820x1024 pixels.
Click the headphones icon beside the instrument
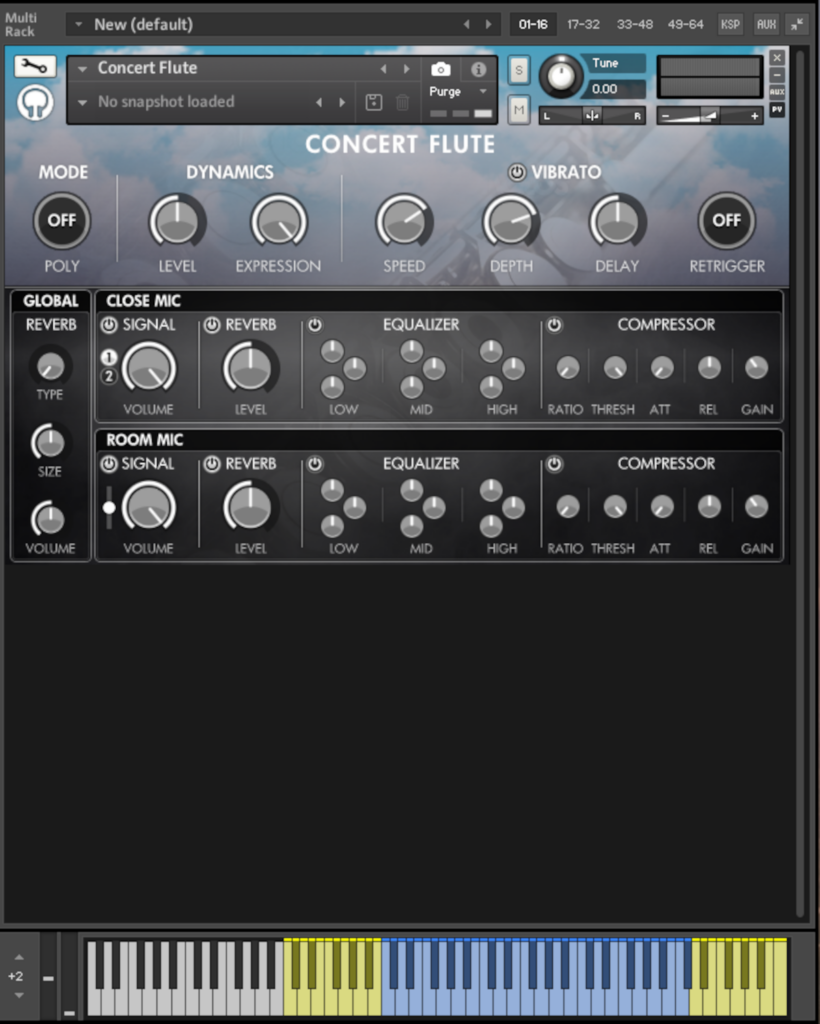(x=34, y=102)
